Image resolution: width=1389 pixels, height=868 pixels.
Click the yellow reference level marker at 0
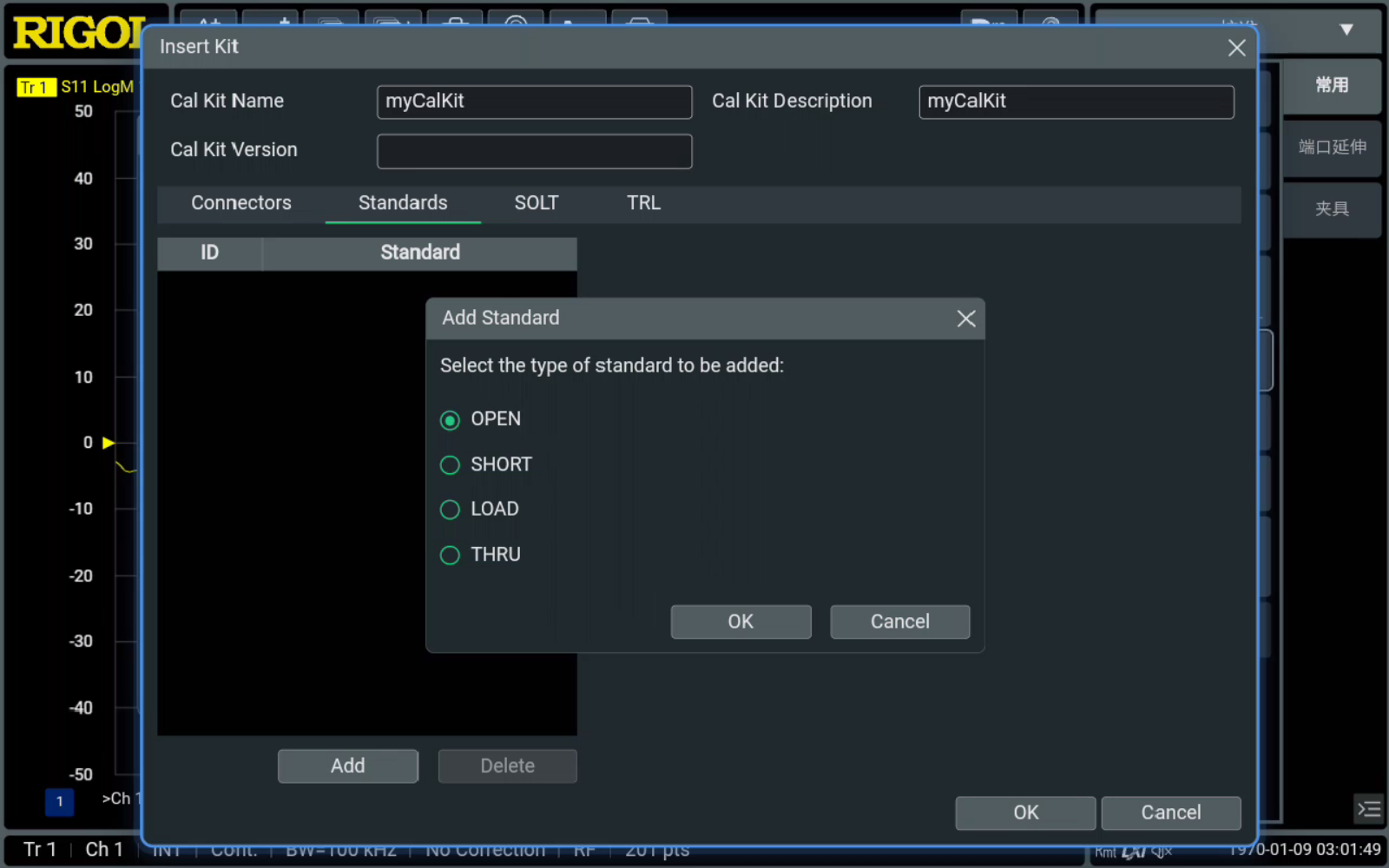109,443
